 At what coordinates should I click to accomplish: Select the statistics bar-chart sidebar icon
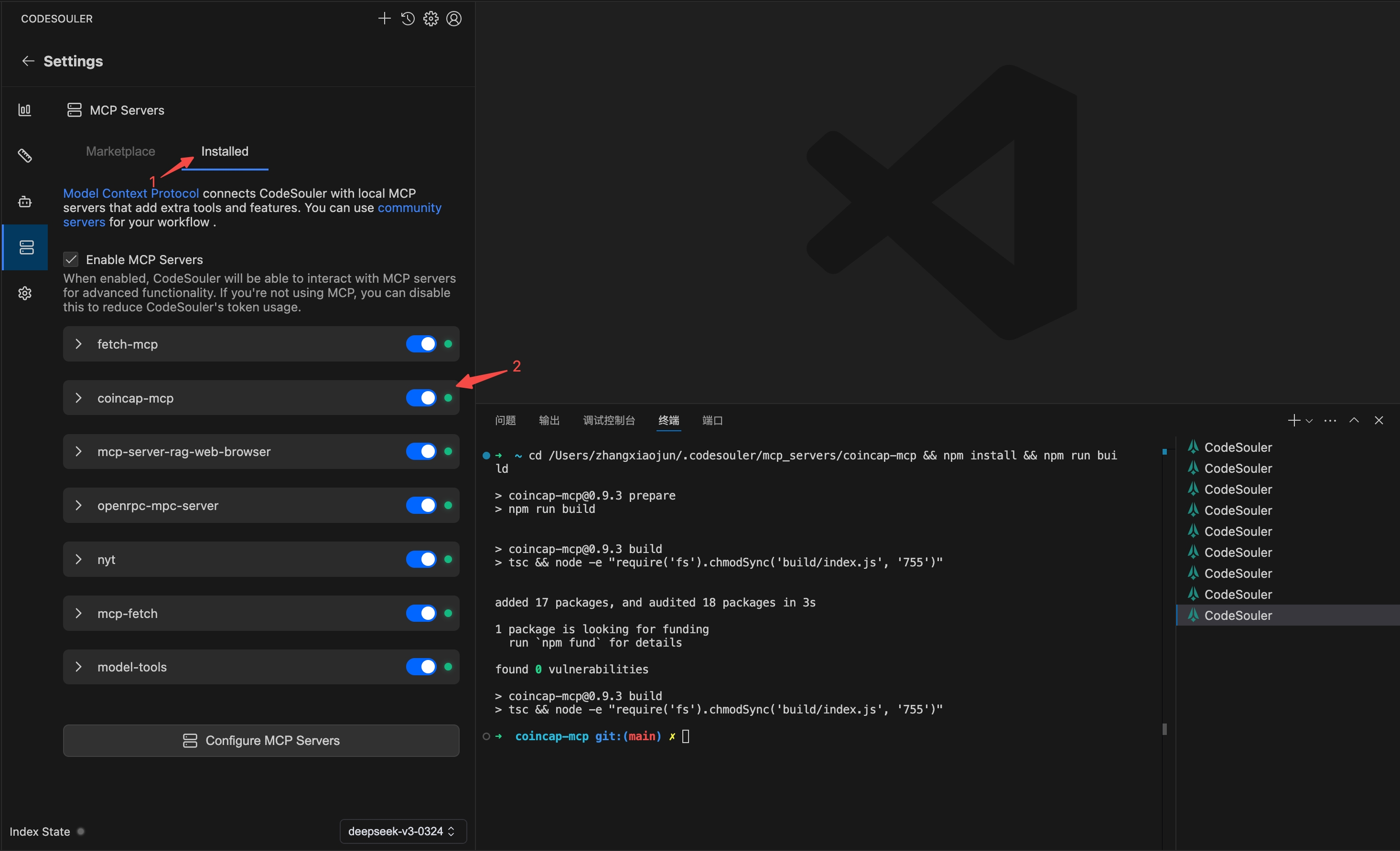point(25,109)
